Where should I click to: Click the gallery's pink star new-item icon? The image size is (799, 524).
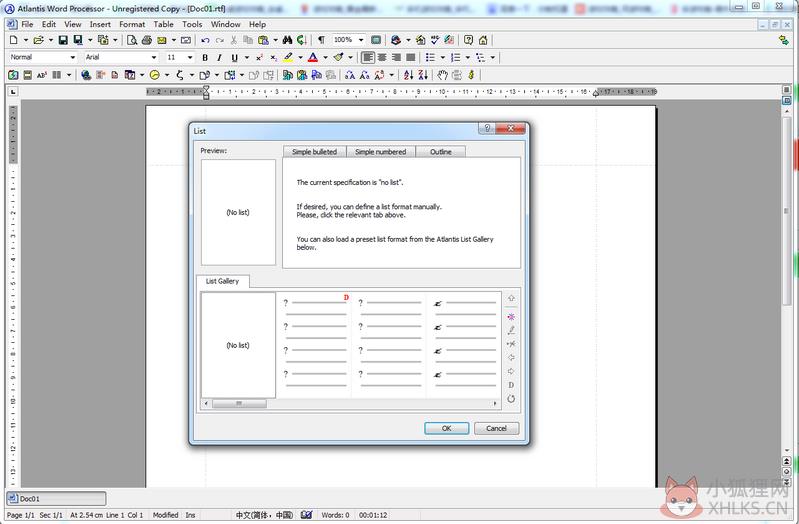pyautogui.click(x=511, y=317)
